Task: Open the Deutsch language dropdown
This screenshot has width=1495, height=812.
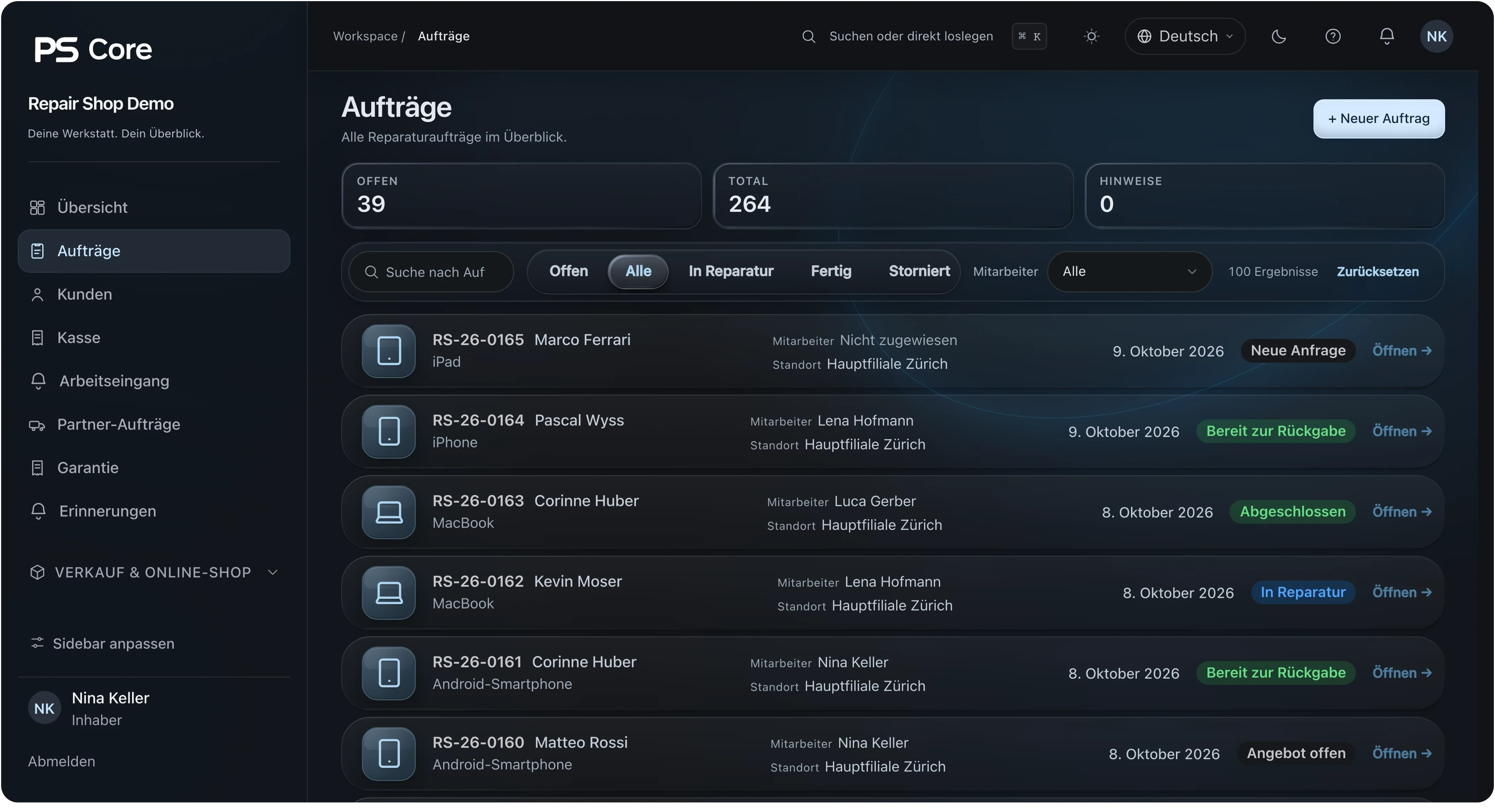Action: click(1185, 36)
